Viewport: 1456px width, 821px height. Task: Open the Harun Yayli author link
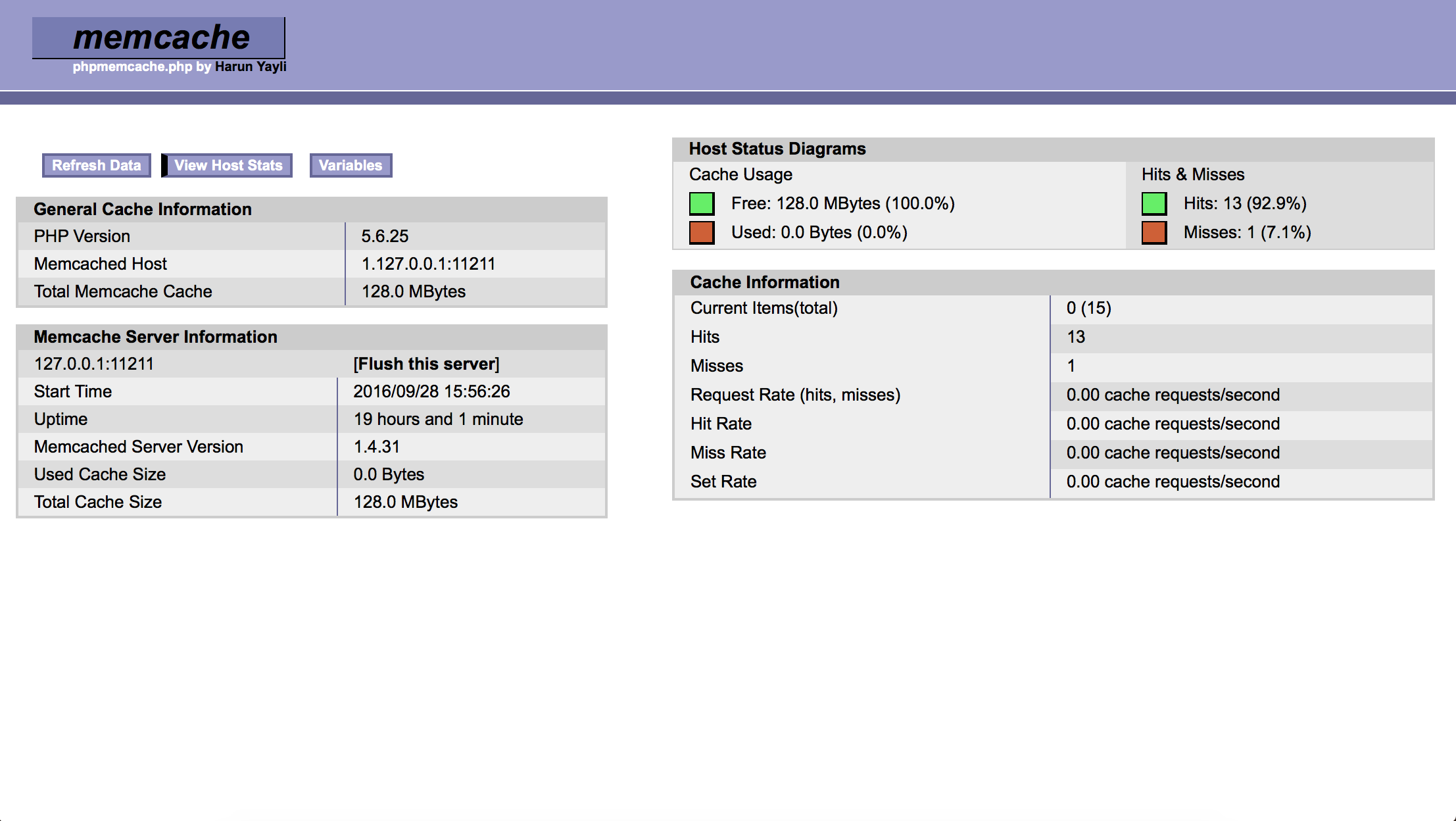coord(251,66)
